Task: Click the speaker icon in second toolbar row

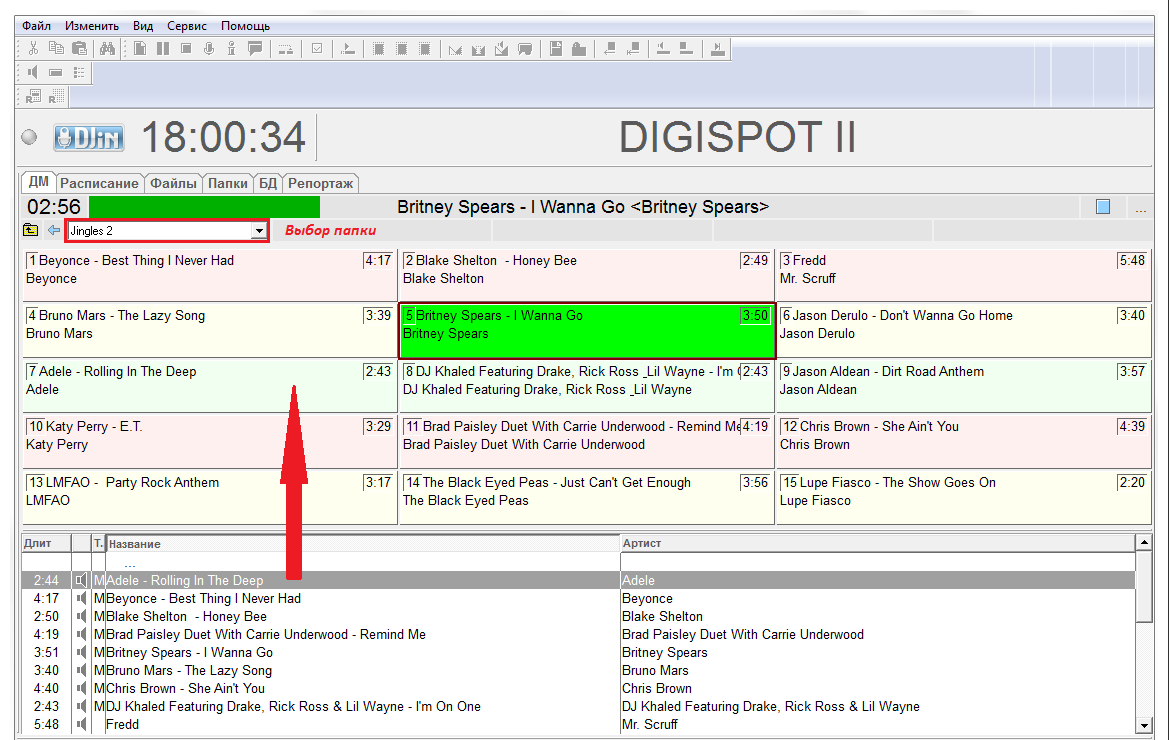Action: click(x=33, y=72)
